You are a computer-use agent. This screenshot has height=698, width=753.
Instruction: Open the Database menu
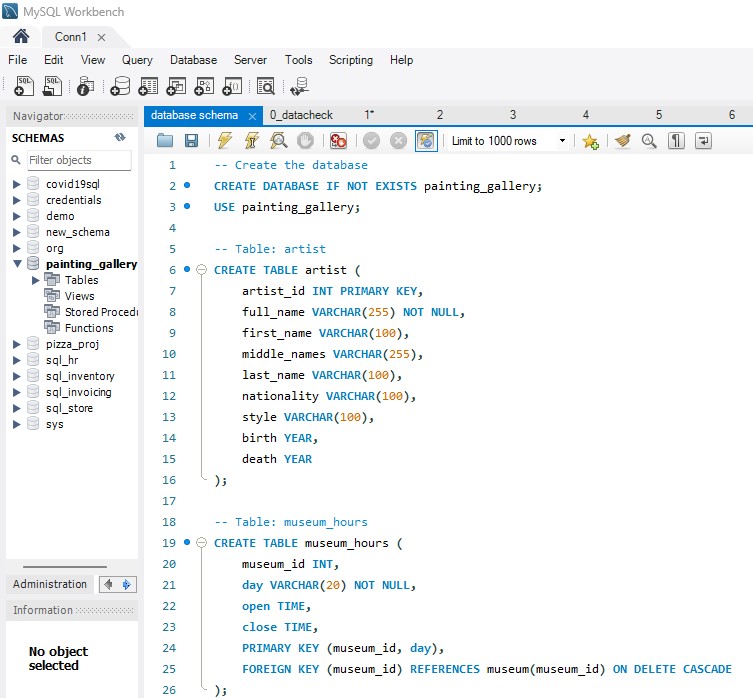pyautogui.click(x=193, y=60)
